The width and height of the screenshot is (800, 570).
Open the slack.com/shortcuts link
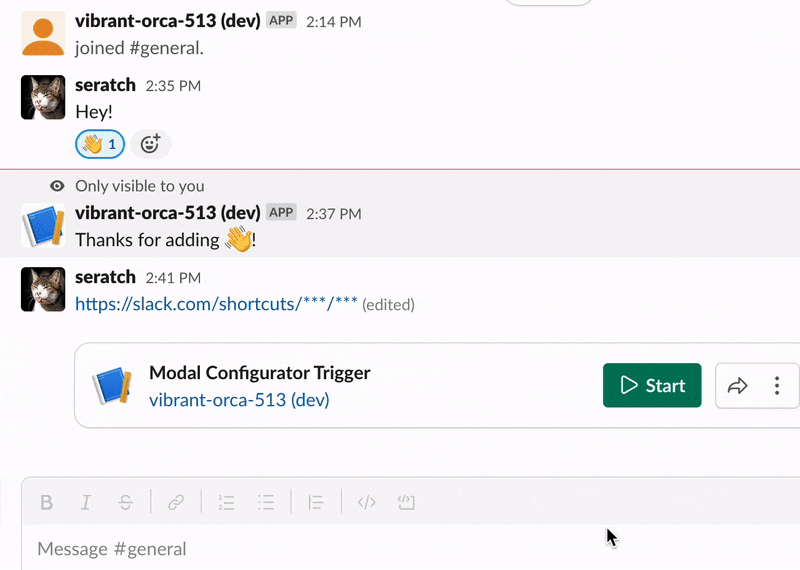(x=216, y=304)
